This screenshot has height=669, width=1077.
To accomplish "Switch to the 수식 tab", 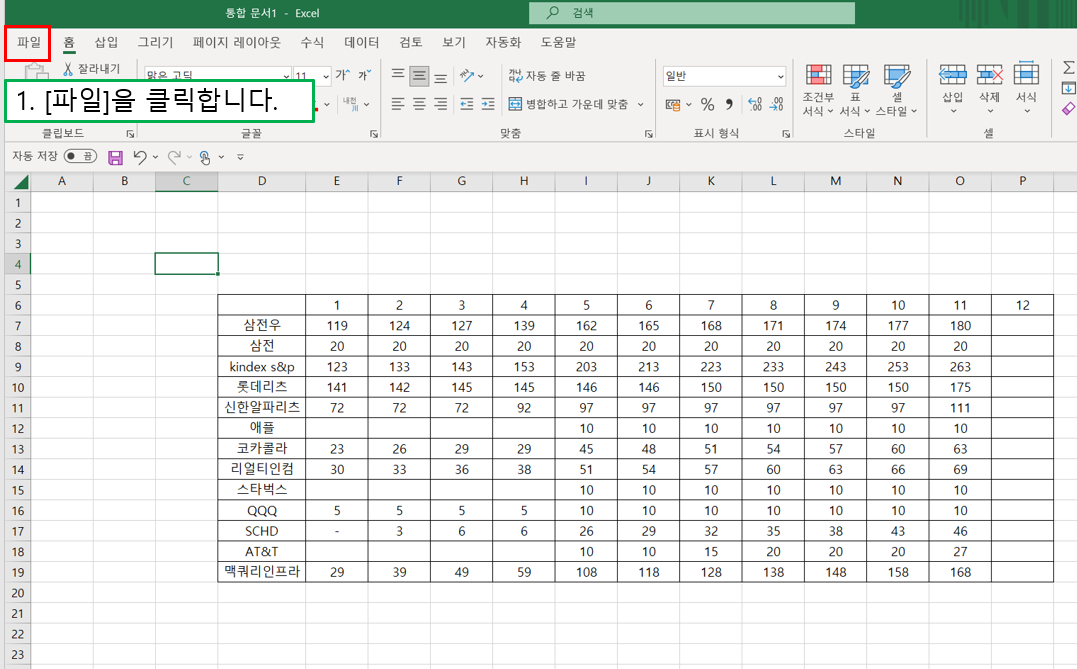I will tap(312, 43).
